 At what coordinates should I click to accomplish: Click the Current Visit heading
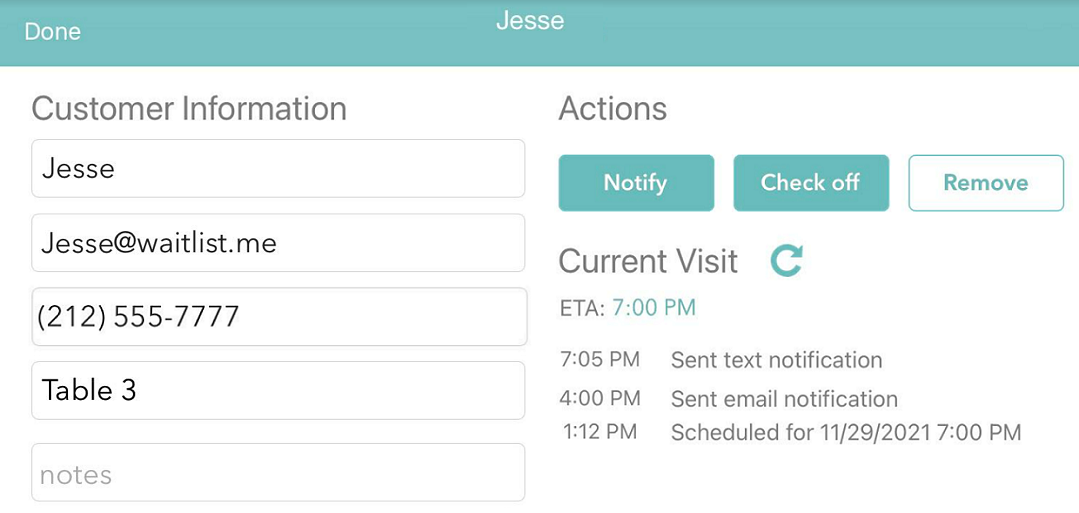[x=648, y=262]
